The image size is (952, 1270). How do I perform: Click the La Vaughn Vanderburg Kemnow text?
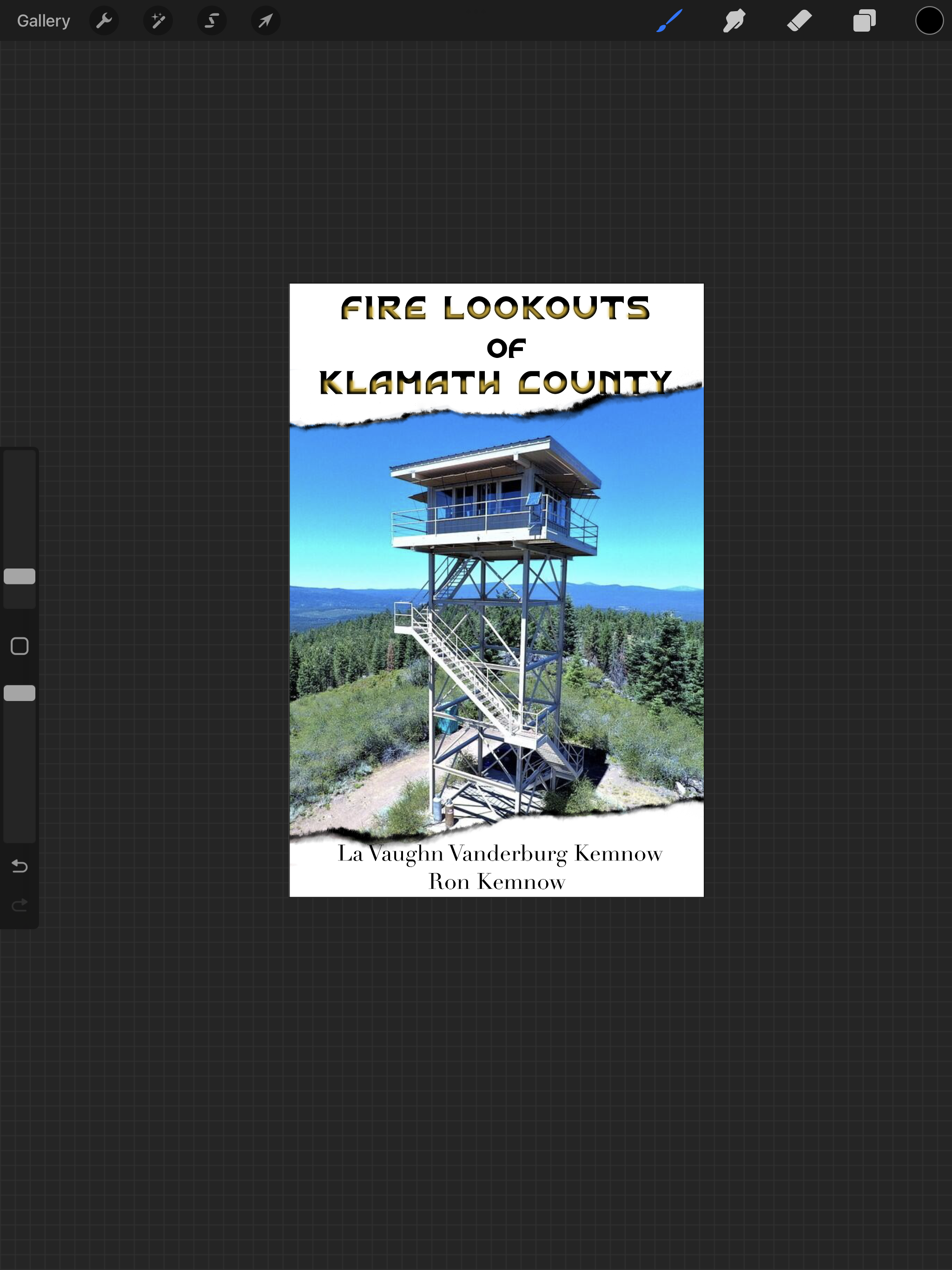pos(500,854)
